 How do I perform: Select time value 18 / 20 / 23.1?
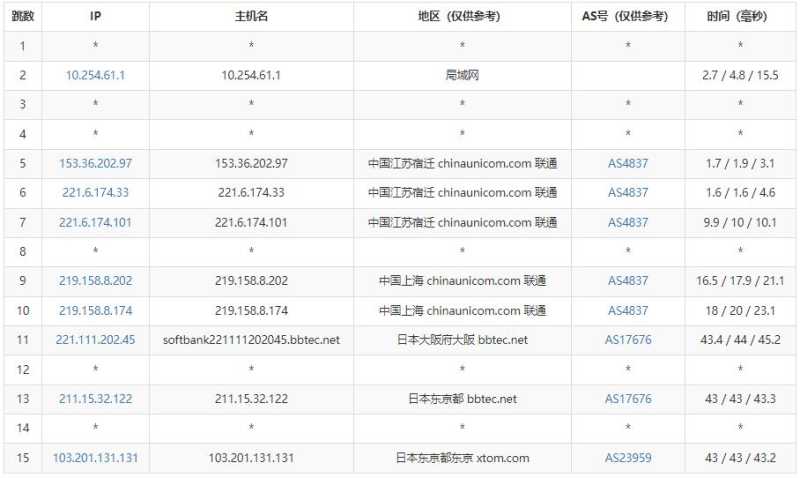coord(740,311)
